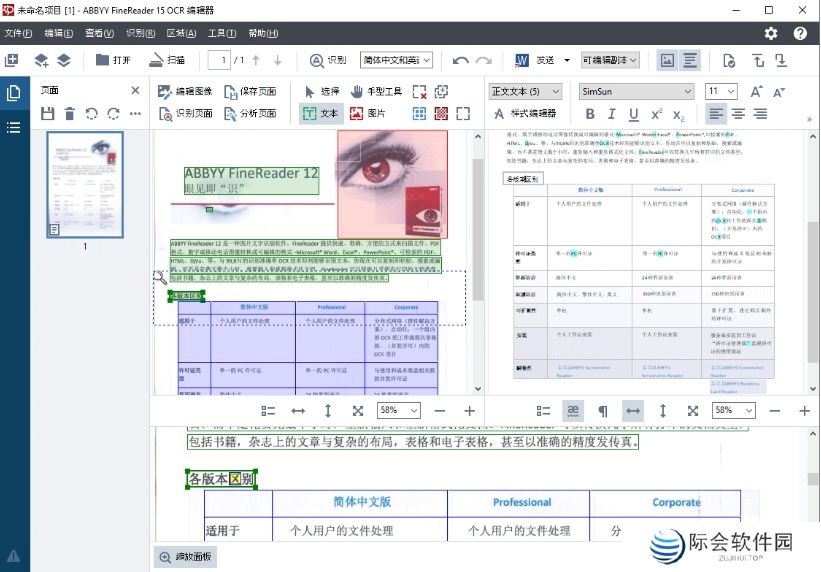Open settings gear in title area
The image size is (821, 572).
click(771, 33)
